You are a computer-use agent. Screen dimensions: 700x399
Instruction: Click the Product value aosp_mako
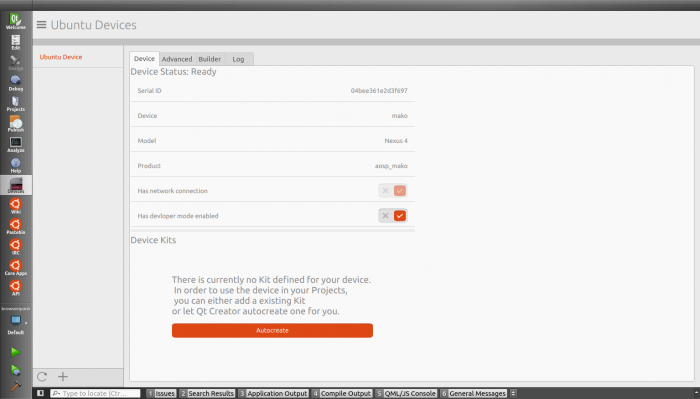[391, 166]
